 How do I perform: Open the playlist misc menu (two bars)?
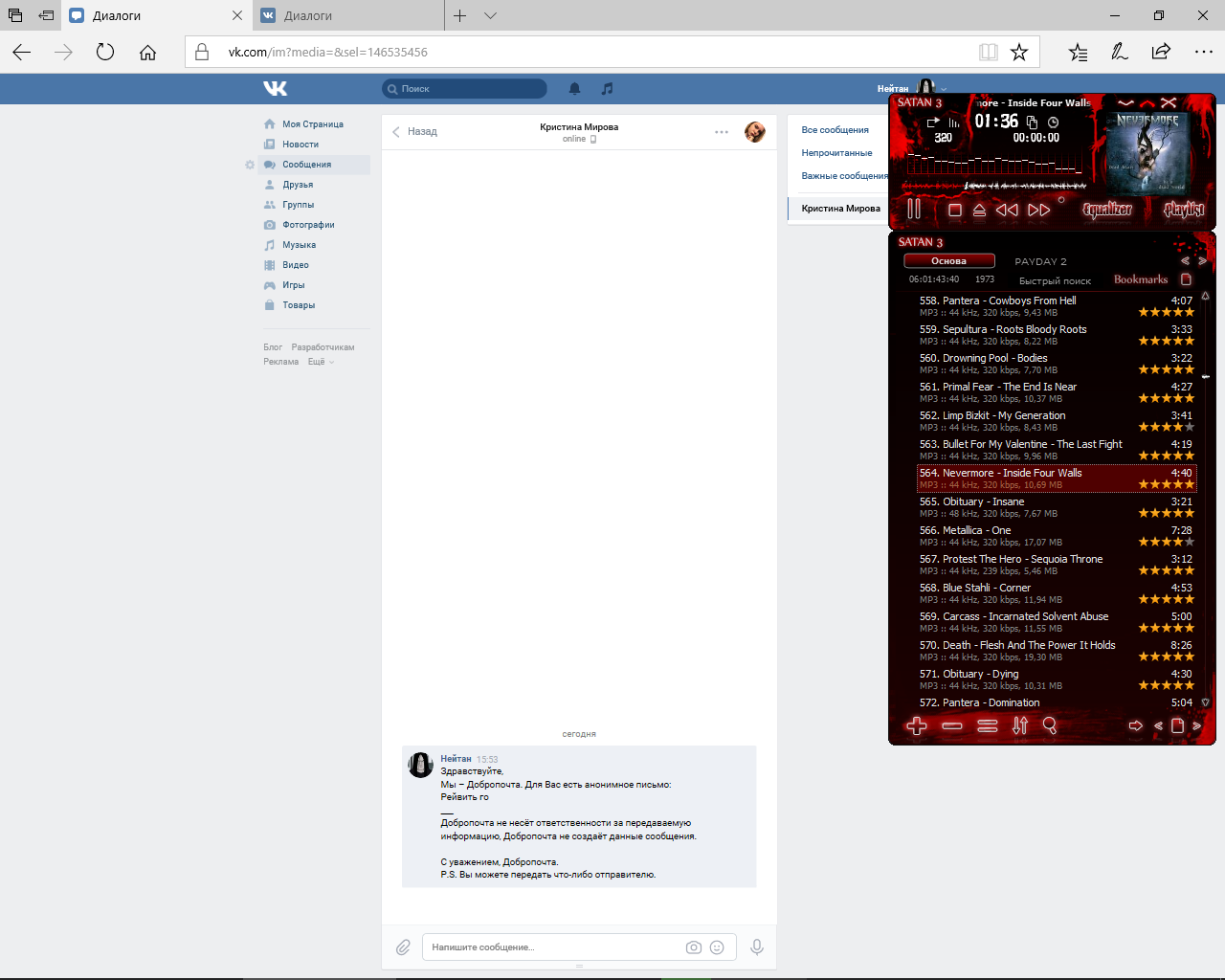988,726
